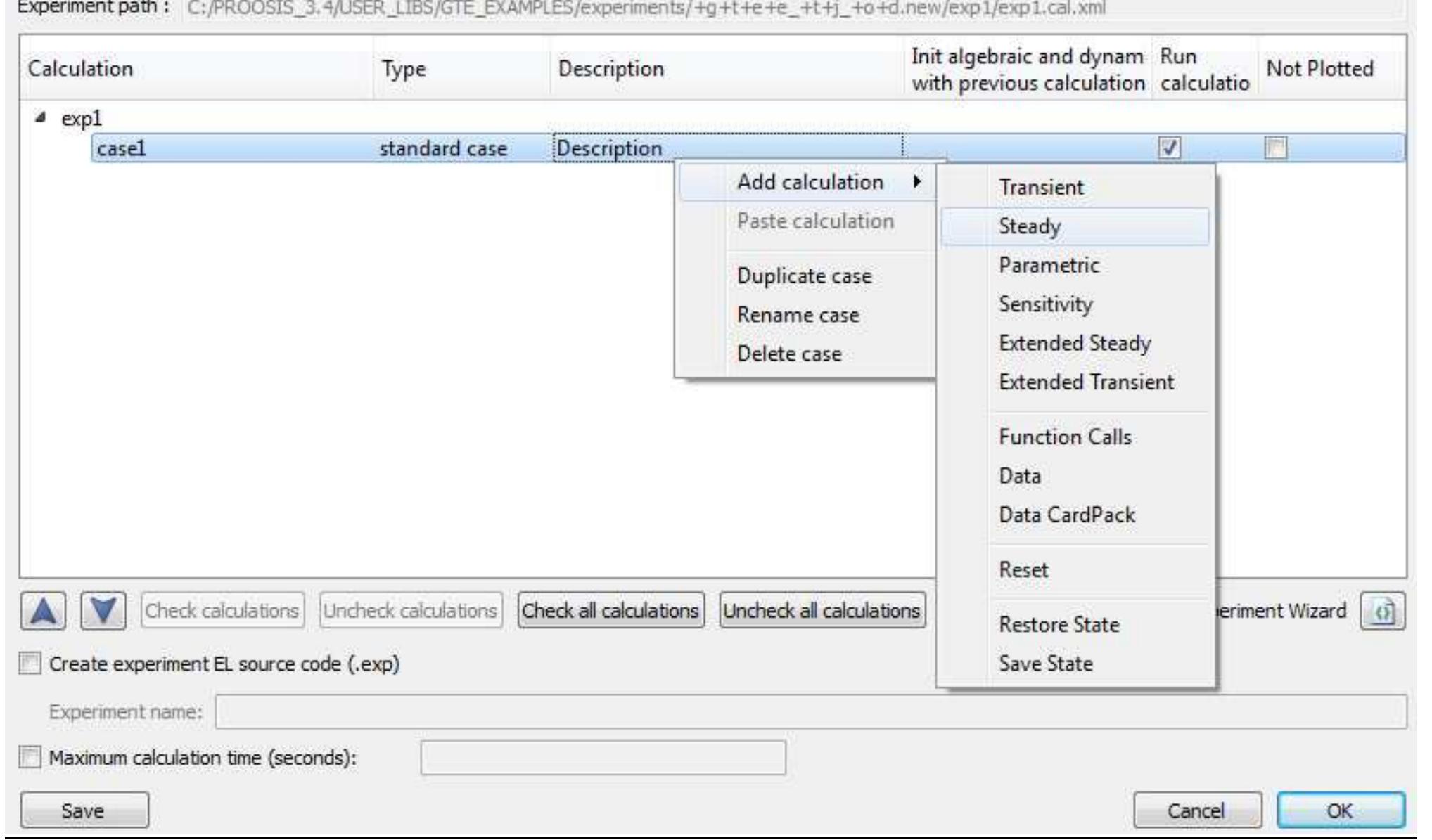Toggle Run calculation checkbox for case1
Screen dimensions: 1432x840
click(x=1169, y=148)
